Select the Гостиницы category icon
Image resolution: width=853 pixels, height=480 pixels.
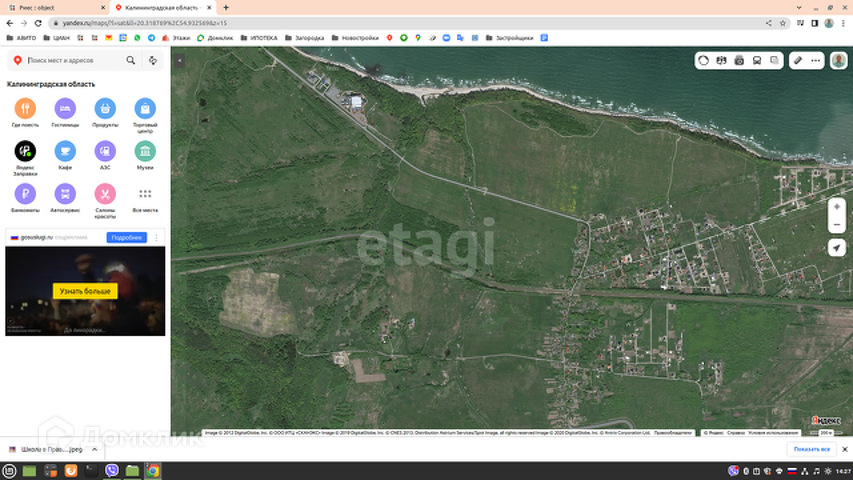click(65, 108)
